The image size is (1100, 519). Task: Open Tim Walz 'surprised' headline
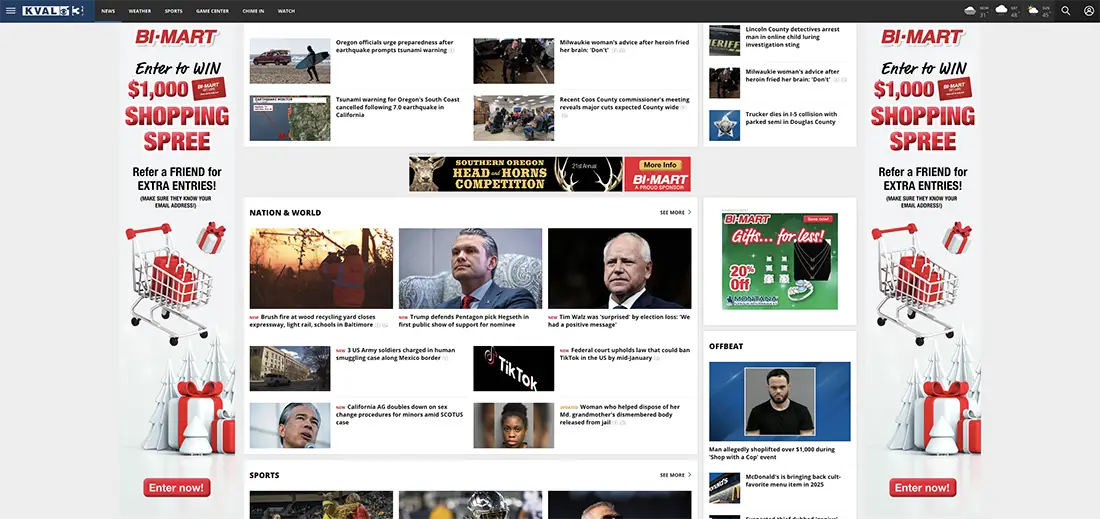pos(619,321)
